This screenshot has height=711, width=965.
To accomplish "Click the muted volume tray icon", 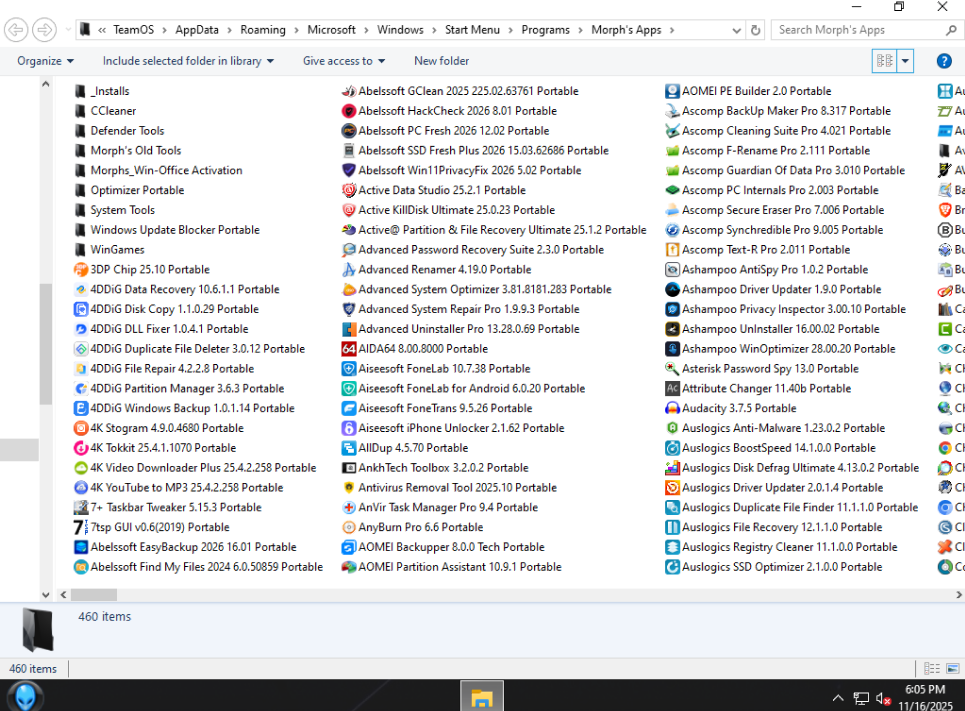I will click(x=884, y=699).
